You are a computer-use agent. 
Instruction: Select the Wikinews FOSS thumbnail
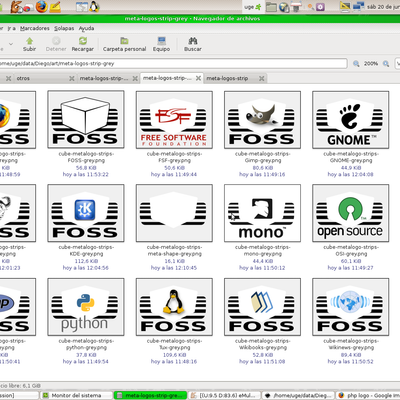(x=350, y=307)
